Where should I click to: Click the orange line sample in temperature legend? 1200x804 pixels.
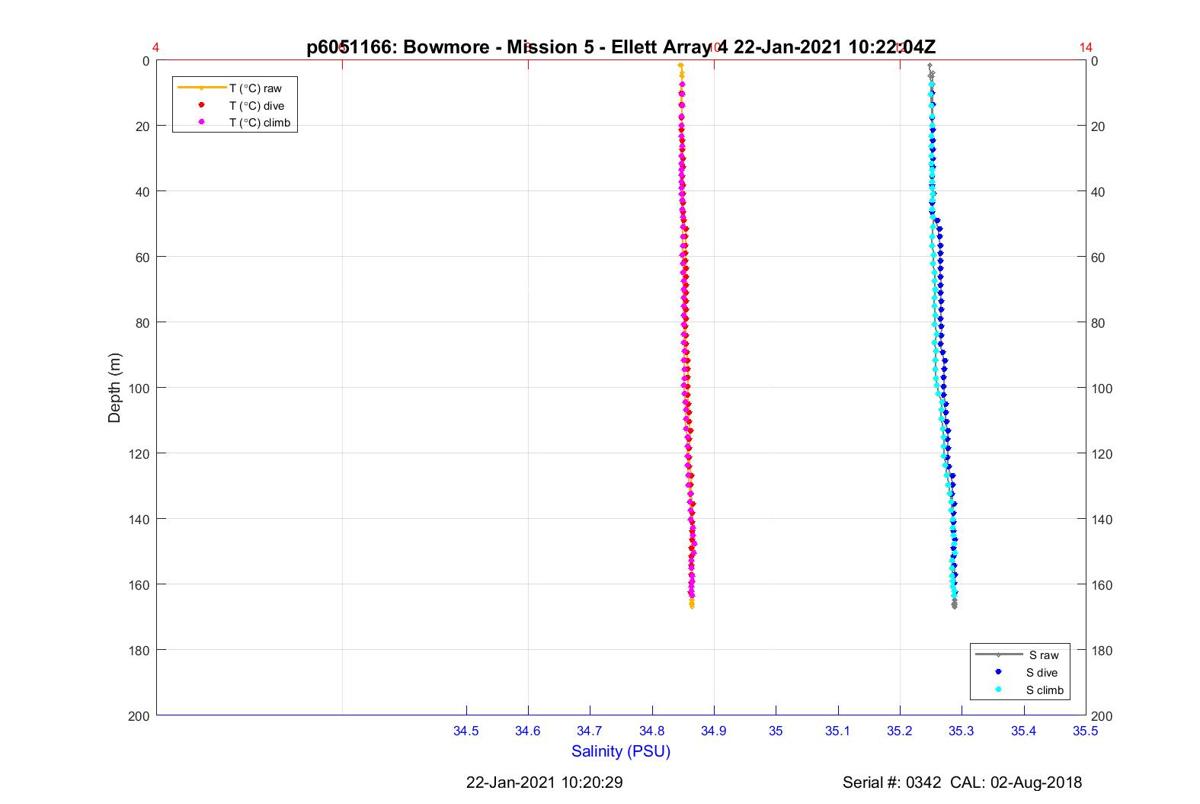201,88
